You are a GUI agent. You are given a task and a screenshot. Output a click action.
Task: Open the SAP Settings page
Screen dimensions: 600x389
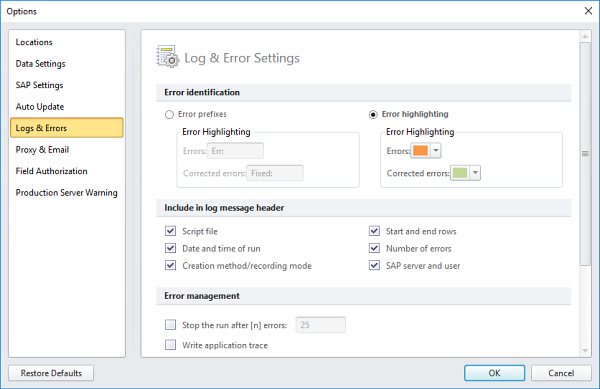coord(67,85)
